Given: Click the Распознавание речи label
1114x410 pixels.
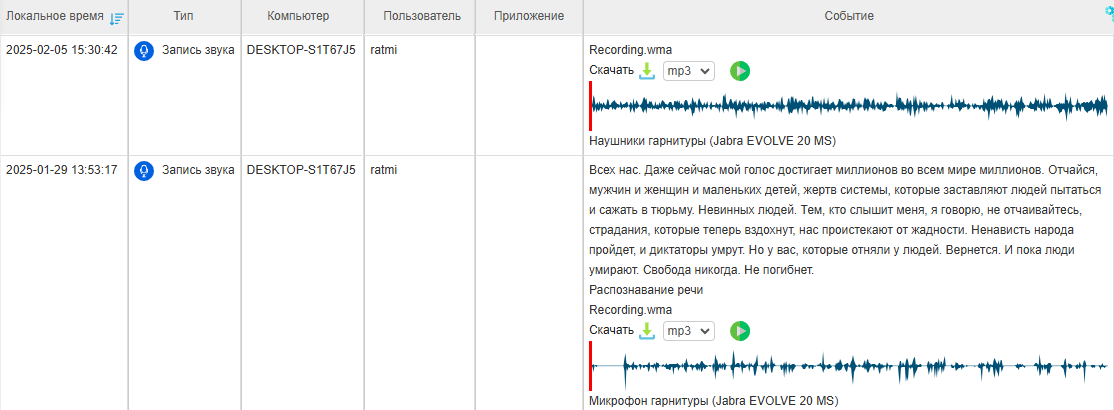Looking at the screenshot, I should [x=646, y=290].
